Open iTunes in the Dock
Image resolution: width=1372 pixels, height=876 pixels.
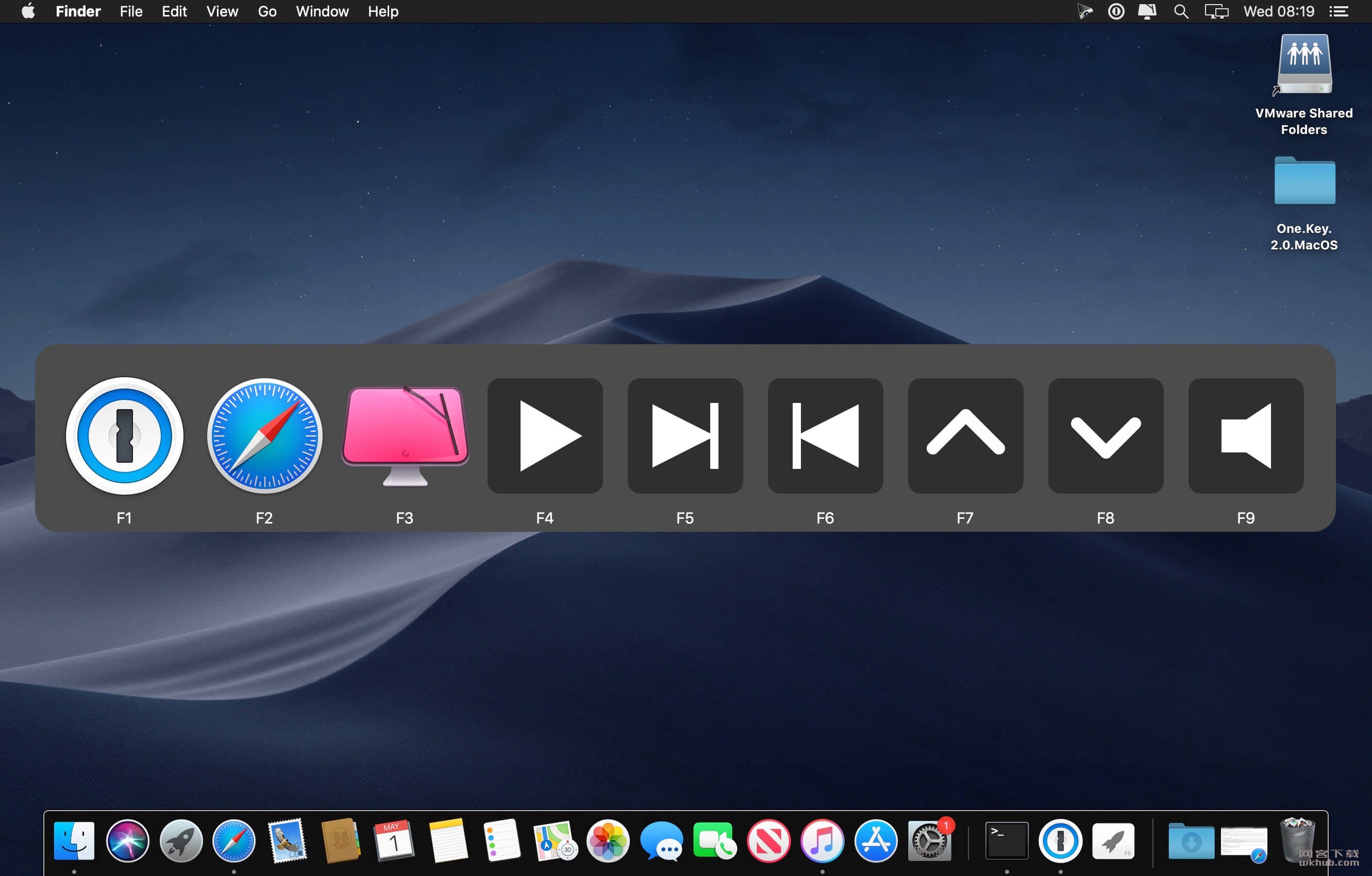pos(822,840)
